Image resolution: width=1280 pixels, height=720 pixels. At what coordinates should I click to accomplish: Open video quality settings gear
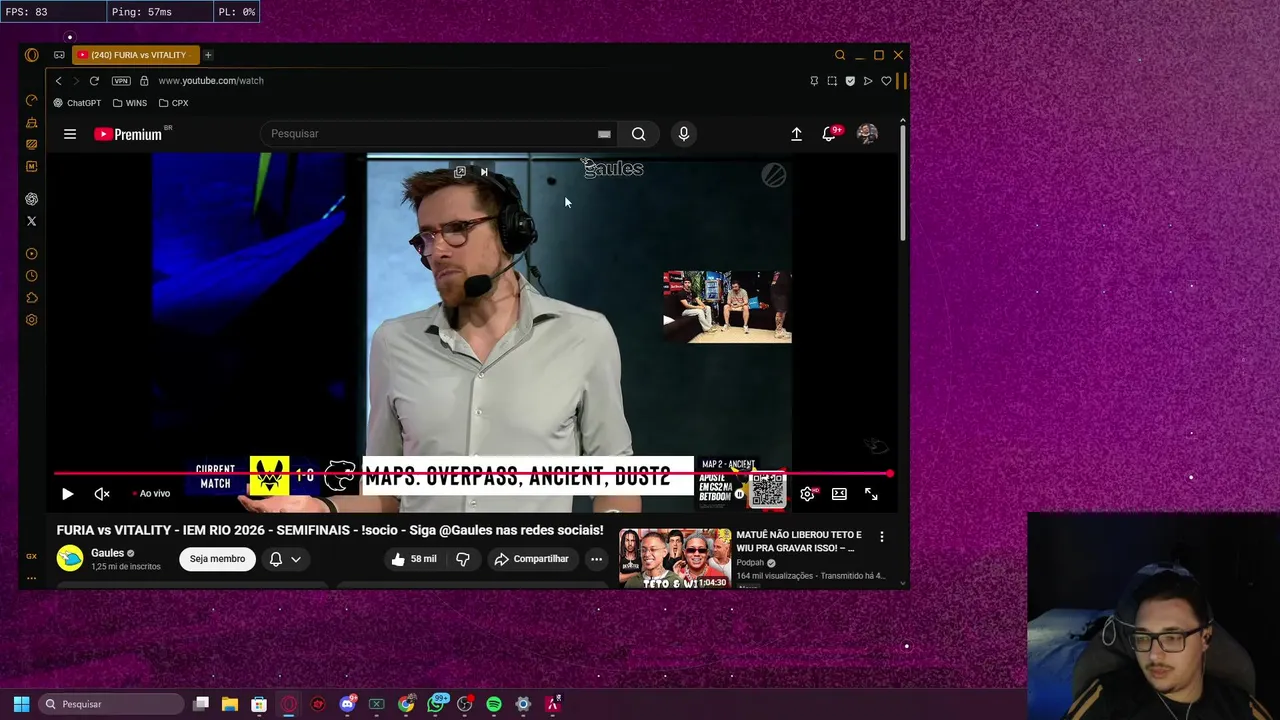tap(808, 494)
